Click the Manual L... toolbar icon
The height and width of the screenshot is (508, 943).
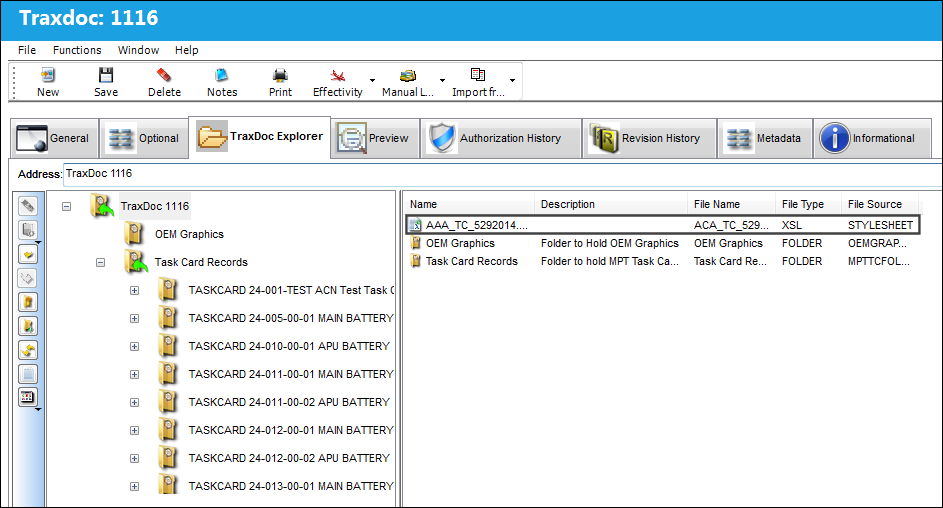pos(408,75)
